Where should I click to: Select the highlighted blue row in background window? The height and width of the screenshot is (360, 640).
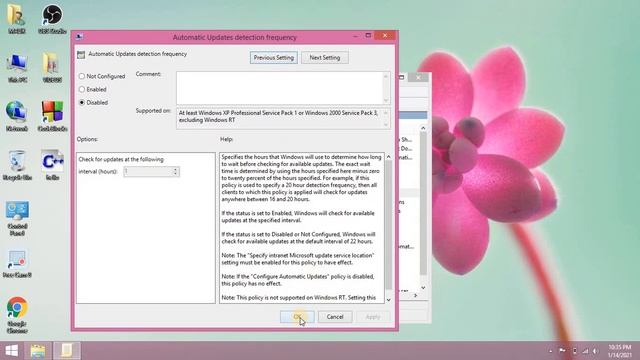[413, 116]
